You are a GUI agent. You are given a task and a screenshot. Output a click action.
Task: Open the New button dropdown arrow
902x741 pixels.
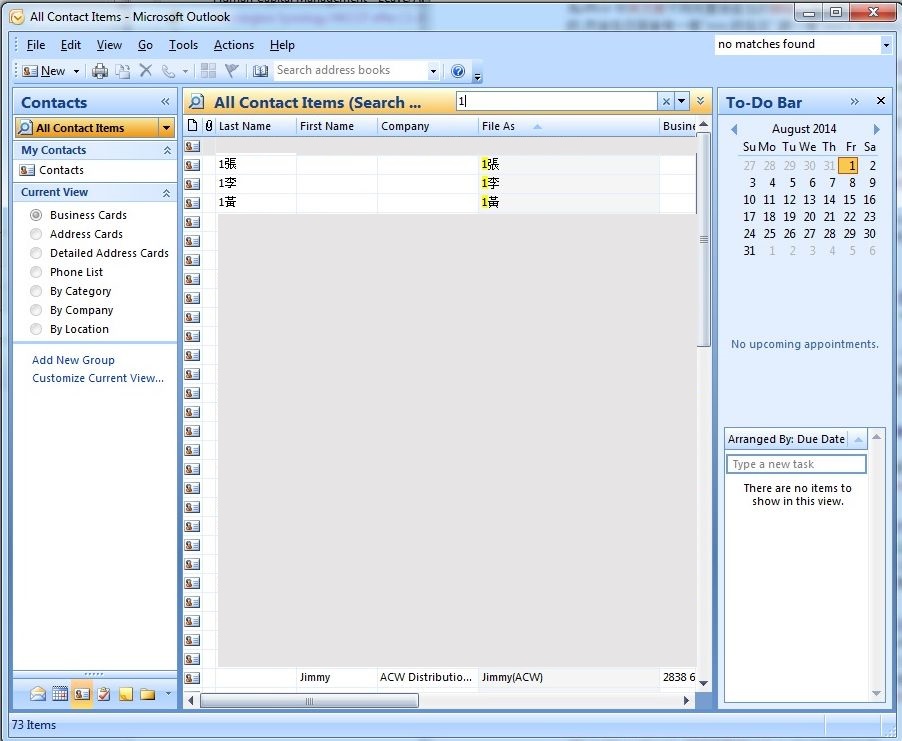click(x=76, y=71)
